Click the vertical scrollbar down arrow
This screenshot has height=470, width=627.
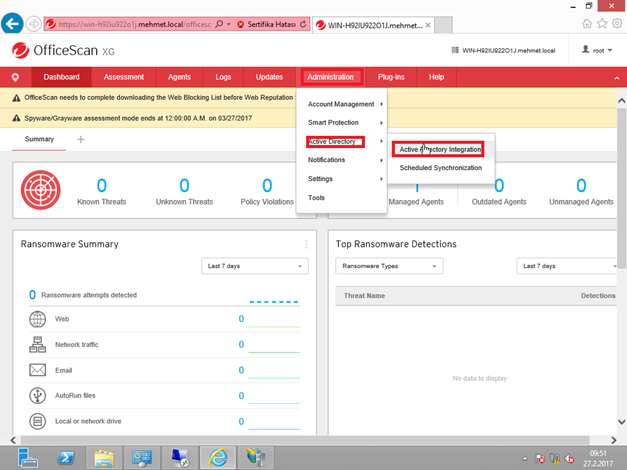click(621, 422)
